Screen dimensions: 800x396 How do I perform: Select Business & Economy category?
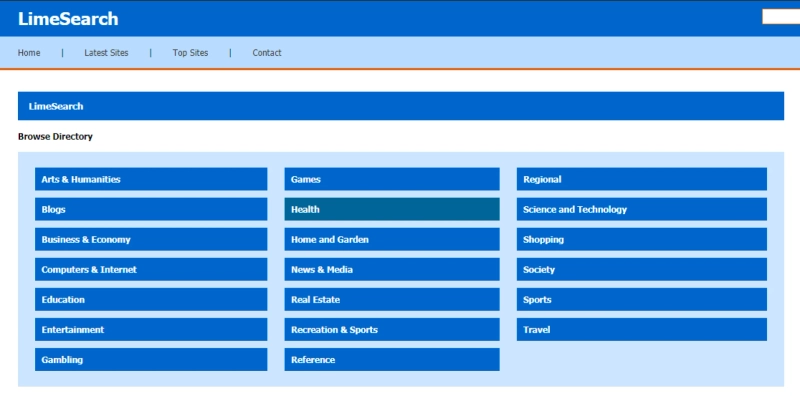click(x=151, y=239)
